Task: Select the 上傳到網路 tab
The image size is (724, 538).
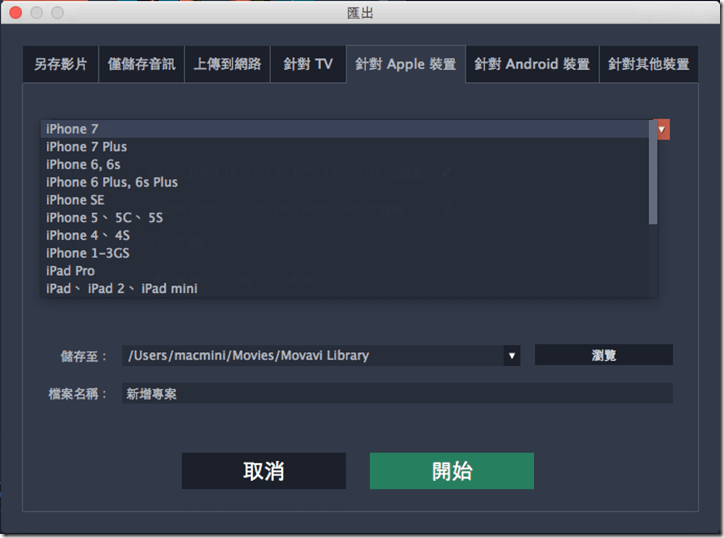Action: 227,64
